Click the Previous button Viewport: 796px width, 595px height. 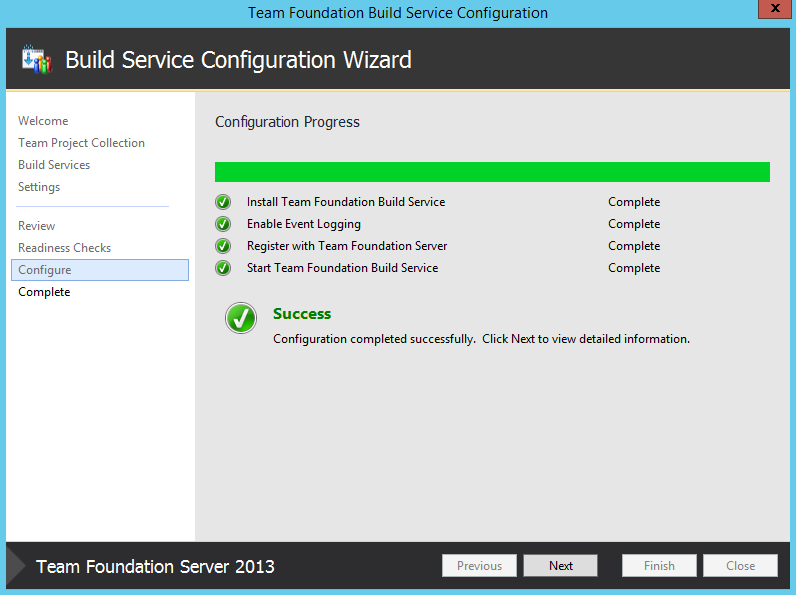coord(479,566)
